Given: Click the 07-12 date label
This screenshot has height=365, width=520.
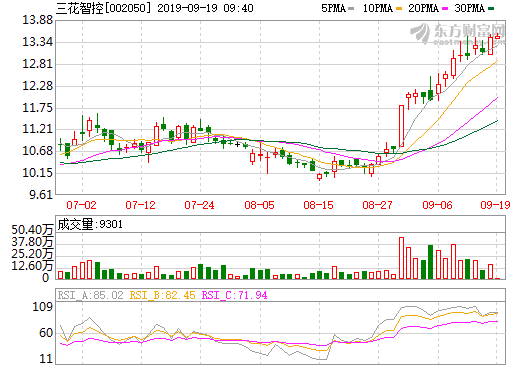Looking at the screenshot, I should [x=140, y=205].
